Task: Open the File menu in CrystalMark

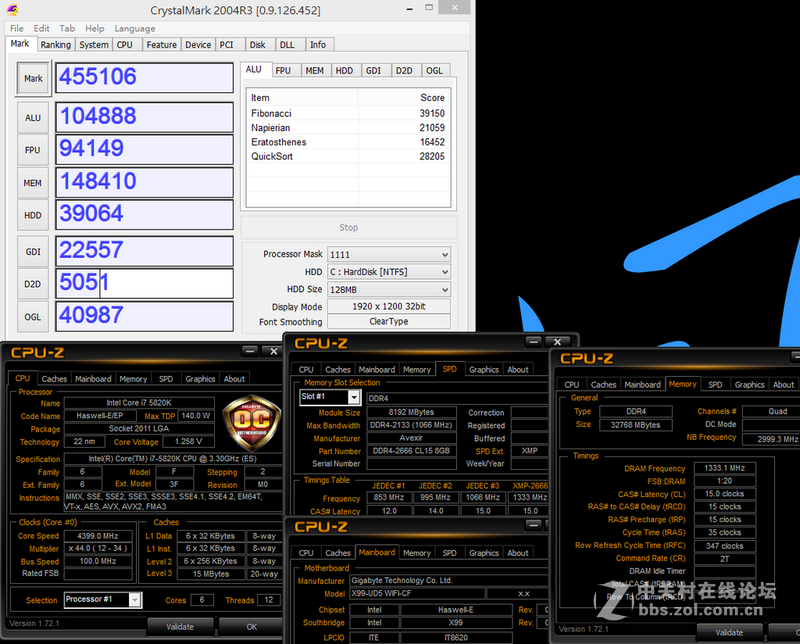Action: click(x=16, y=28)
